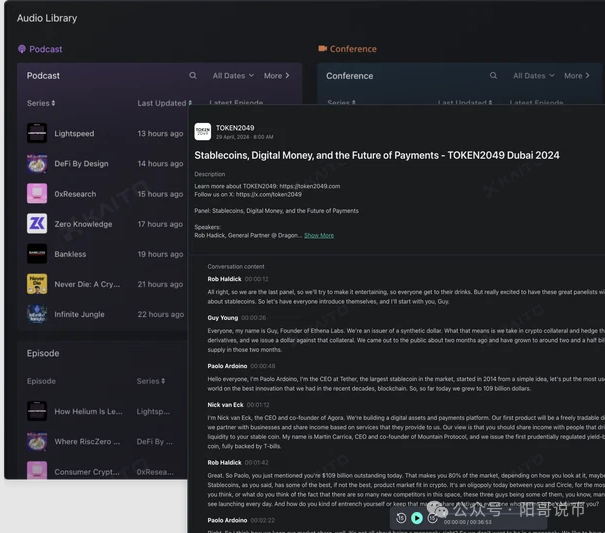Jump to Guy Young 00:00:26 timestamp

(x=253, y=318)
